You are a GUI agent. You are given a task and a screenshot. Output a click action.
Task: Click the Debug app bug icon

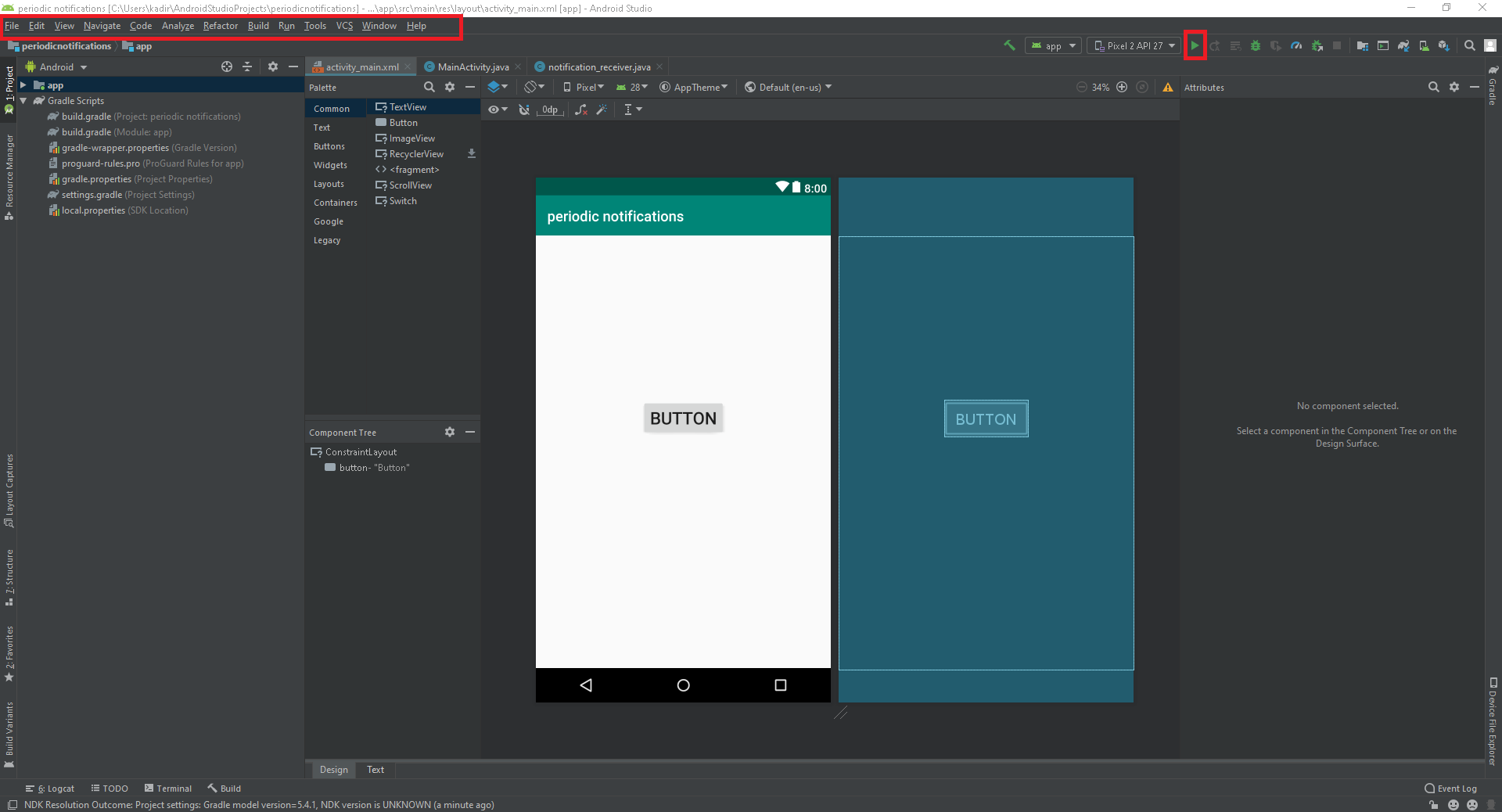1256,45
